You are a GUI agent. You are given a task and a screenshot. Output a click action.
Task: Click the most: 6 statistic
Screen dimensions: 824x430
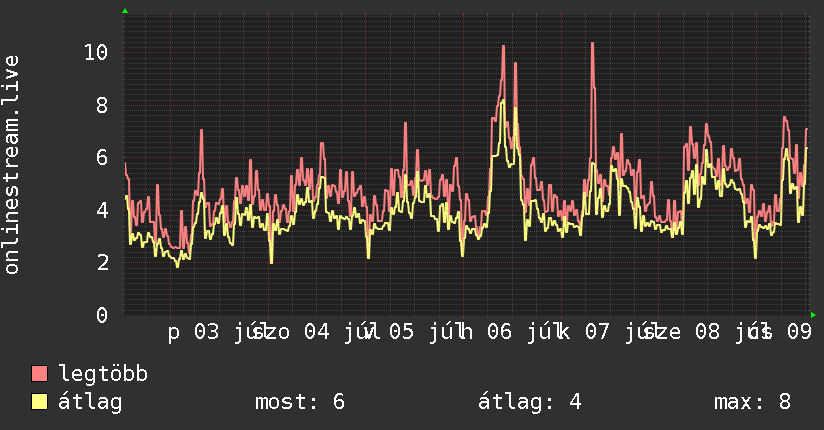(x=300, y=402)
